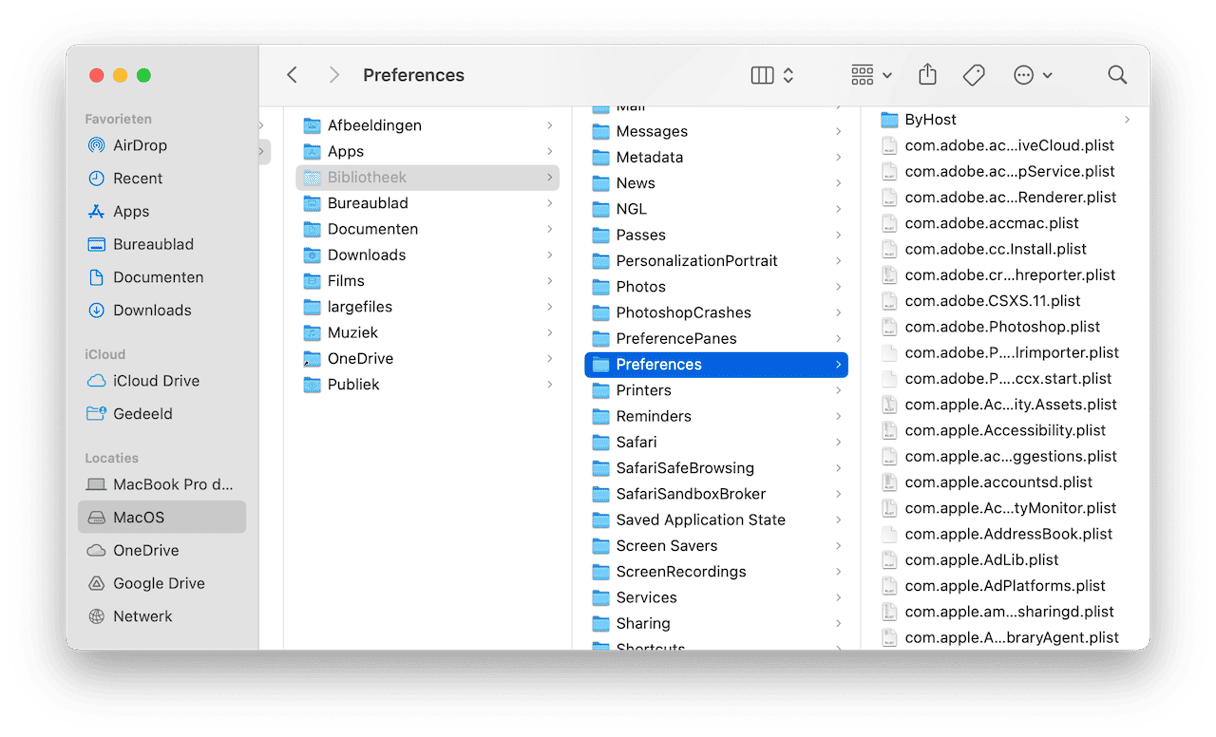Select the Films folder
Viewport: 1216px width, 737px height.
pos(428,281)
